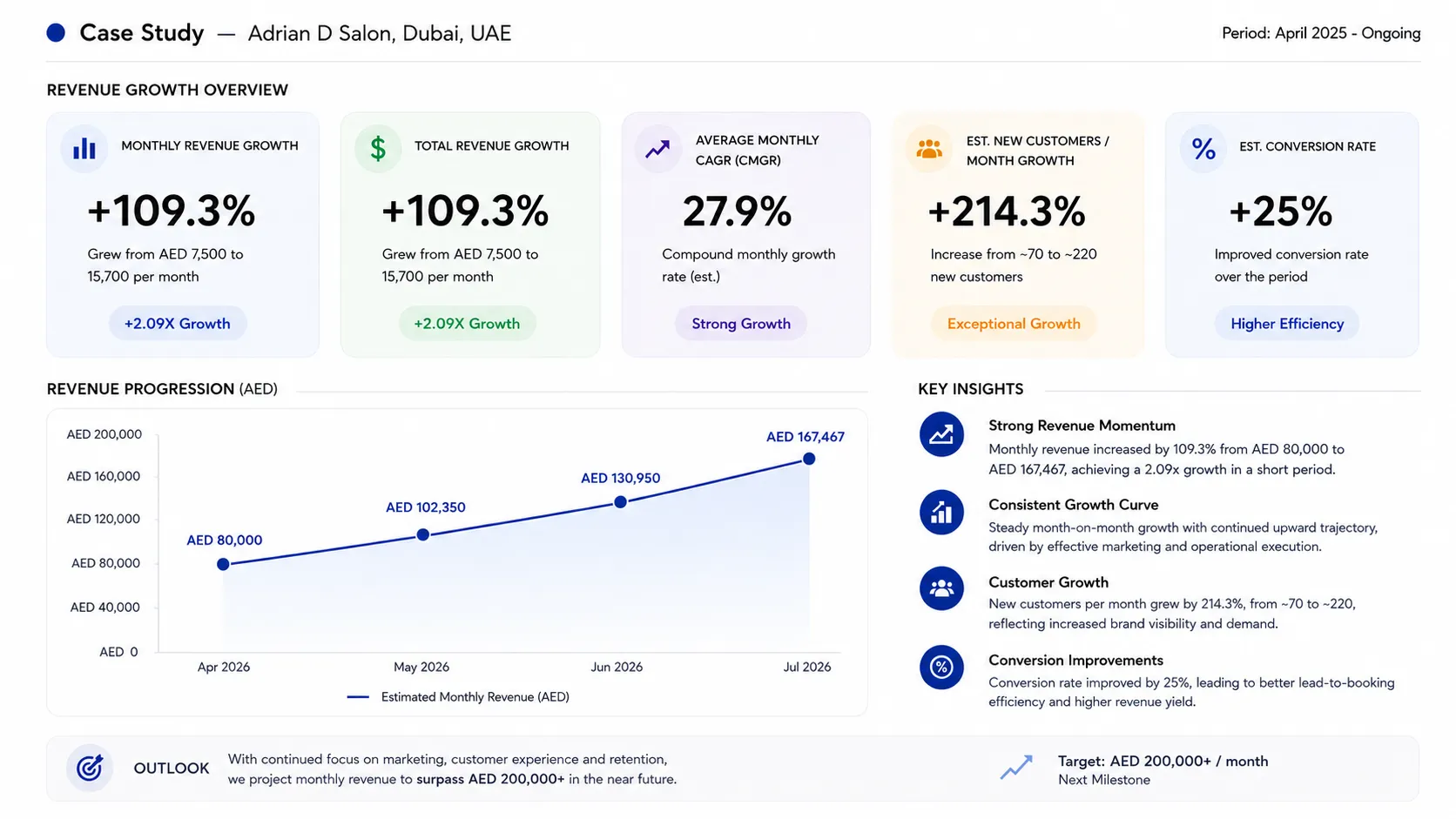This screenshot has width=1456, height=819.
Task: Click the green dollar sign icon
Action: coord(378,148)
